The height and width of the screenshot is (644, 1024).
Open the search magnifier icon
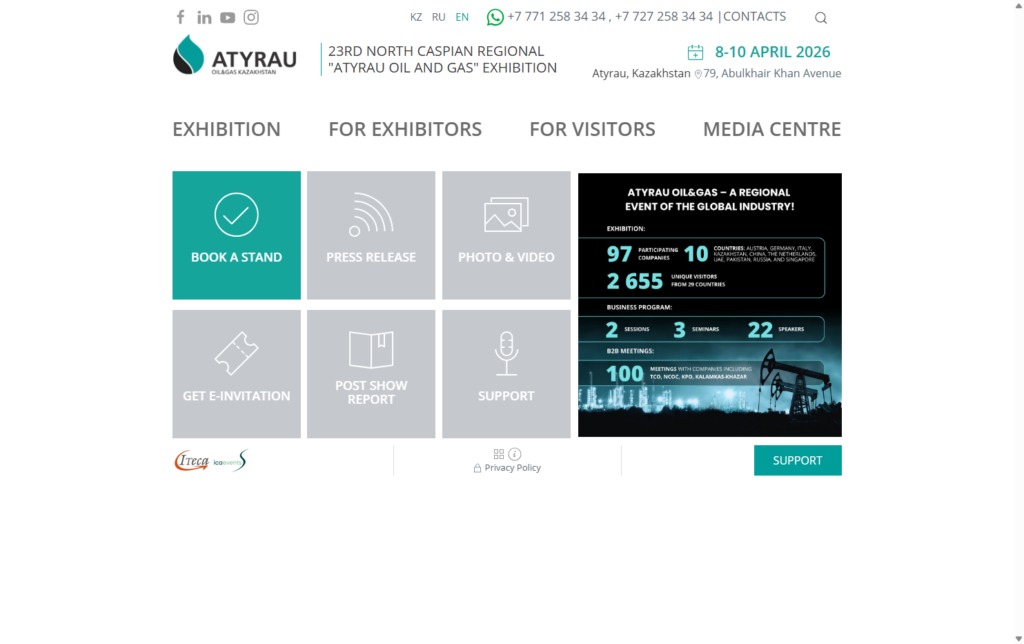click(821, 18)
